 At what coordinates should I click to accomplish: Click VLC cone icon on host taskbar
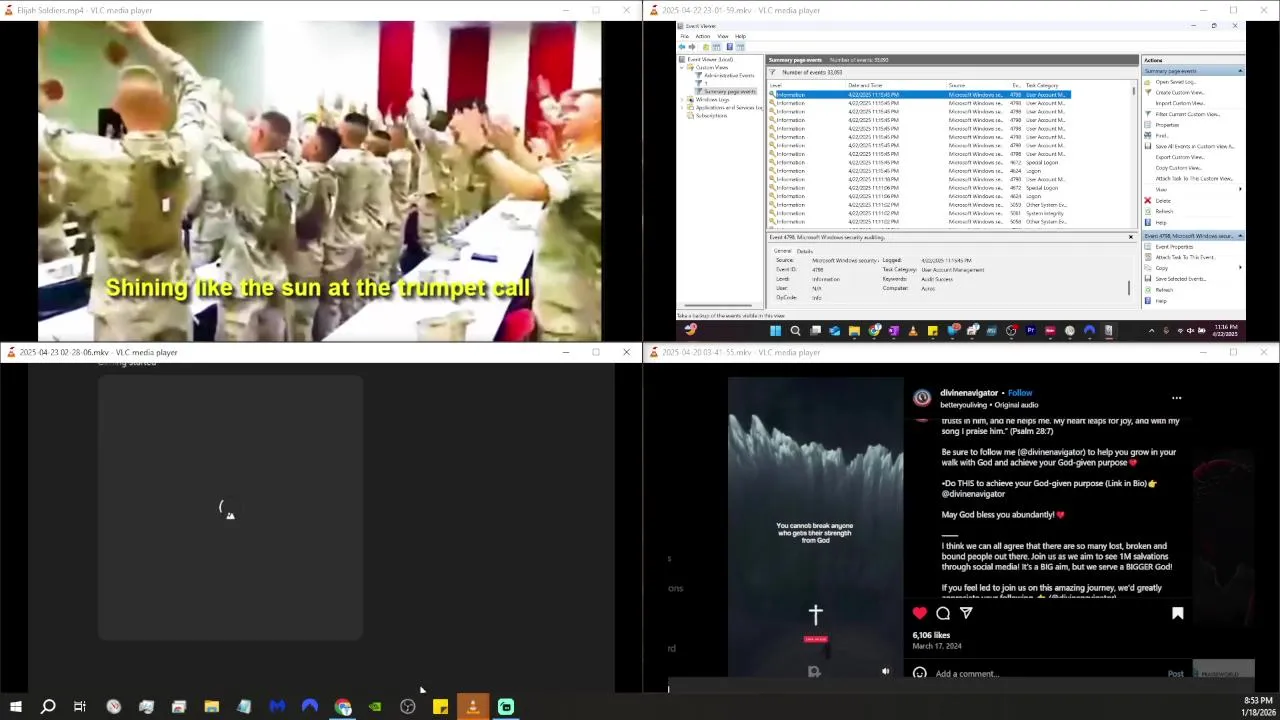(473, 707)
